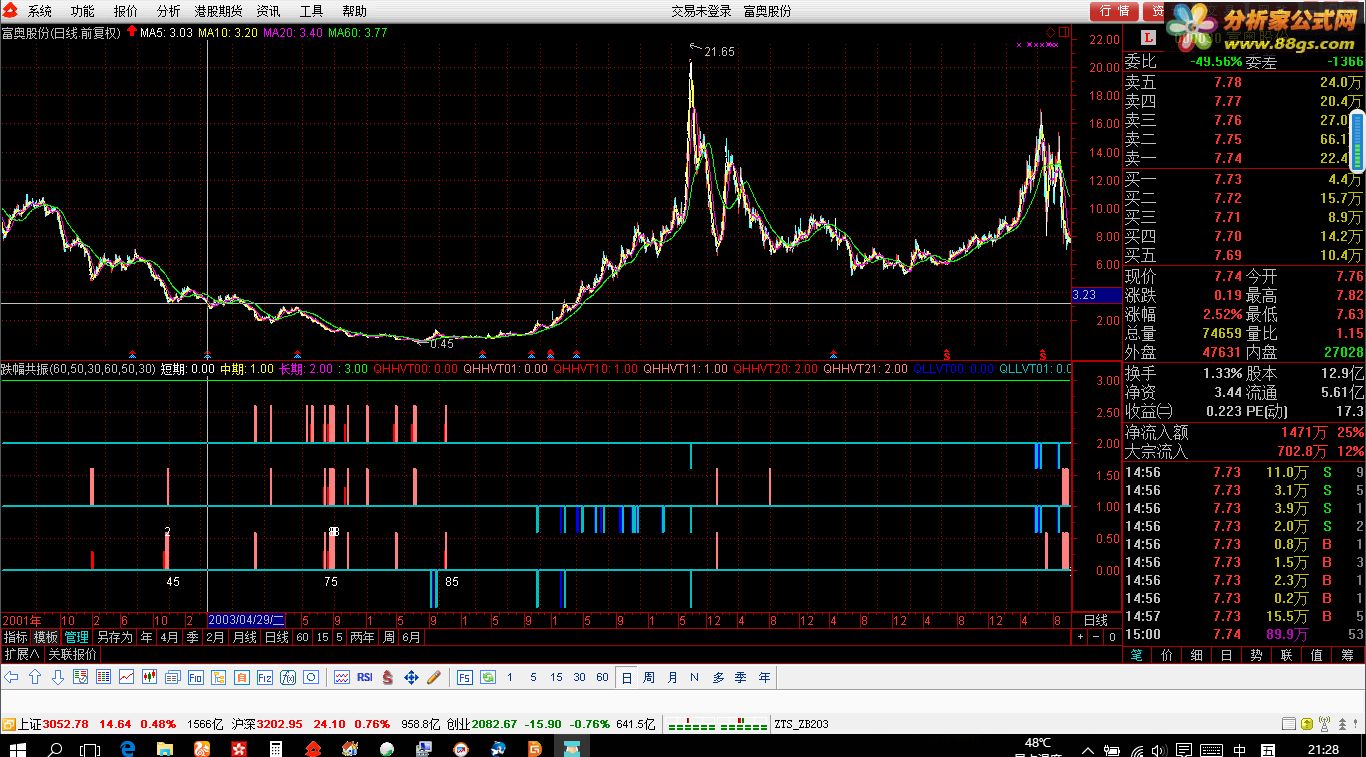Open the 资讯 menu
Screen dimensions: 1366x757
tap(268, 11)
